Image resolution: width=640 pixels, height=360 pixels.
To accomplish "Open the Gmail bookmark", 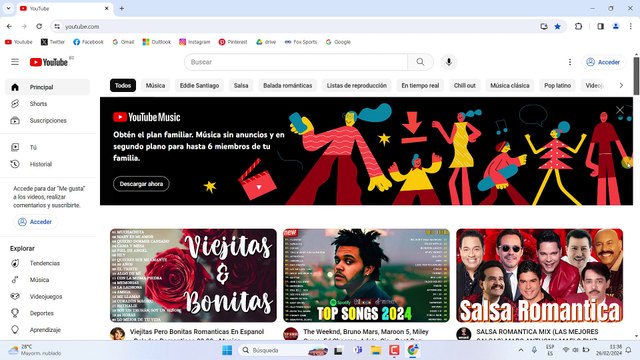I will click(123, 42).
